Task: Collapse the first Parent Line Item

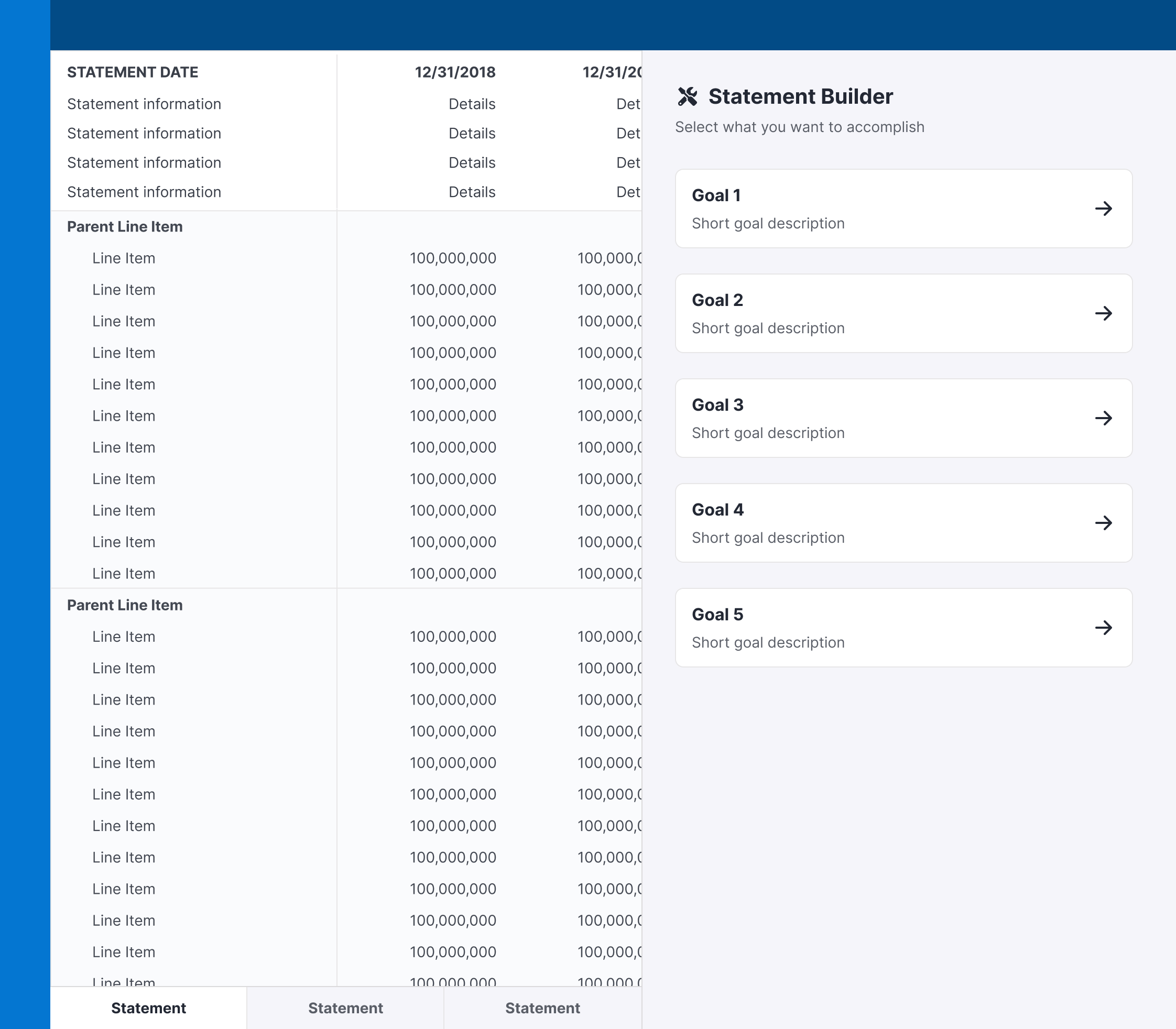Action: [x=125, y=227]
